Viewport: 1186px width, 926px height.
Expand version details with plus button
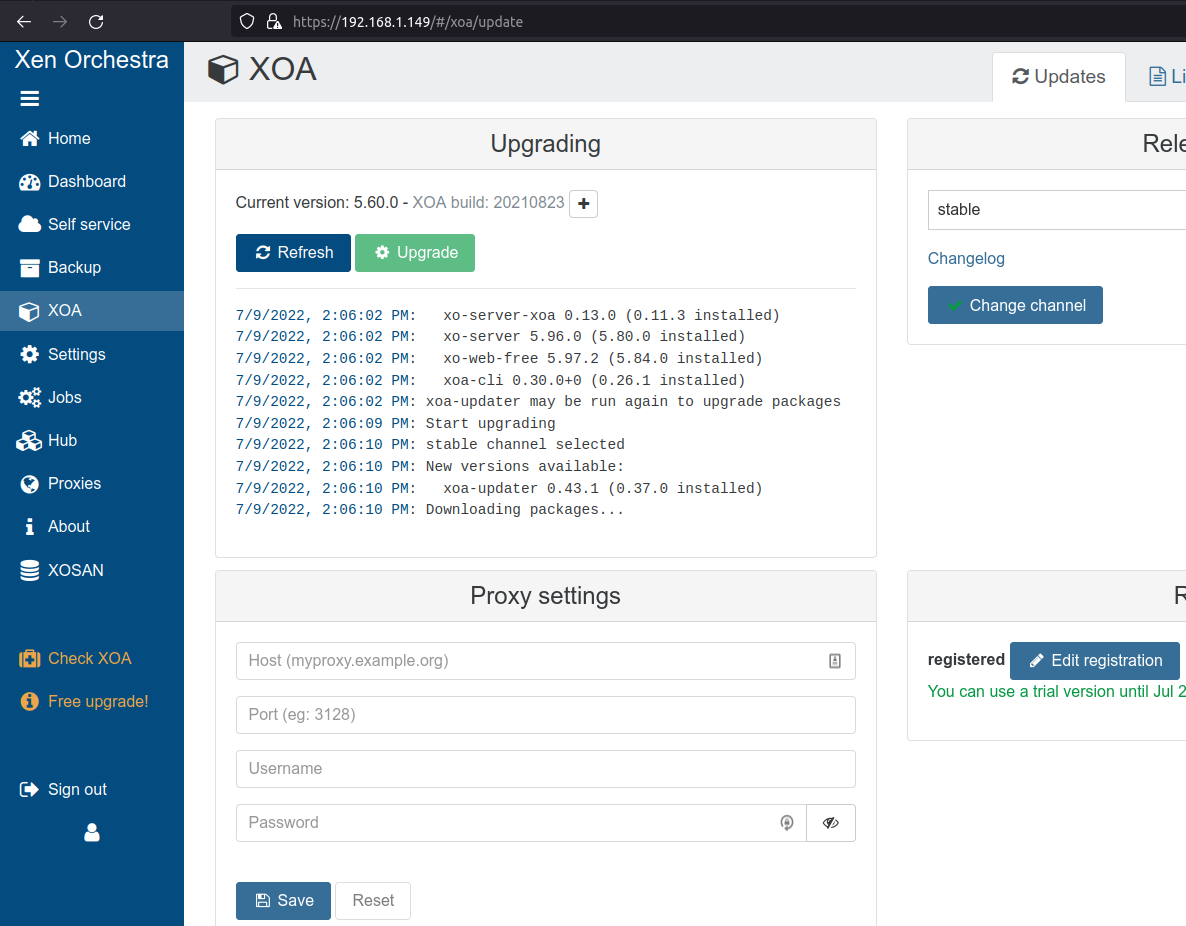tap(583, 204)
